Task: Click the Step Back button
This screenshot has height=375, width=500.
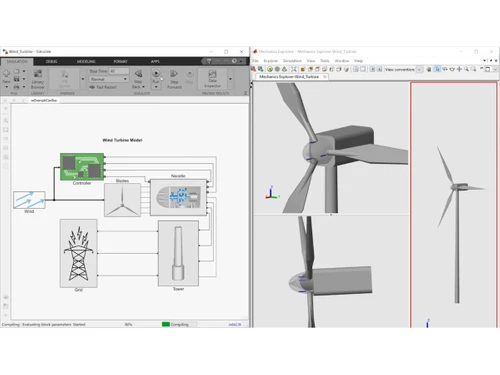Action: (x=138, y=79)
